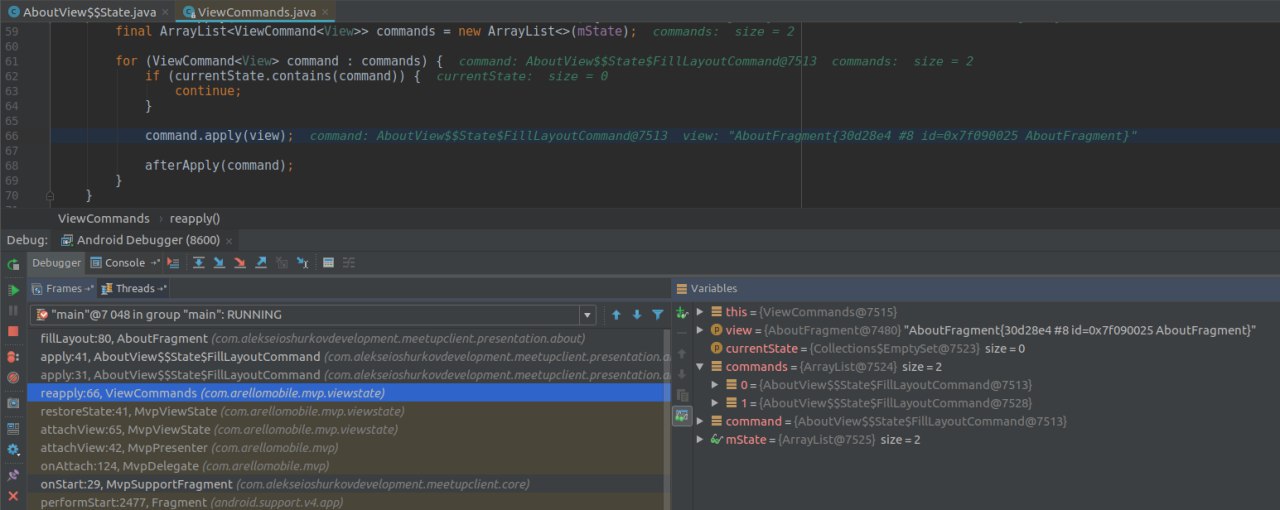The width and height of the screenshot is (1280, 510).
Task: Expand element 0 of commands
Action: 715,385
